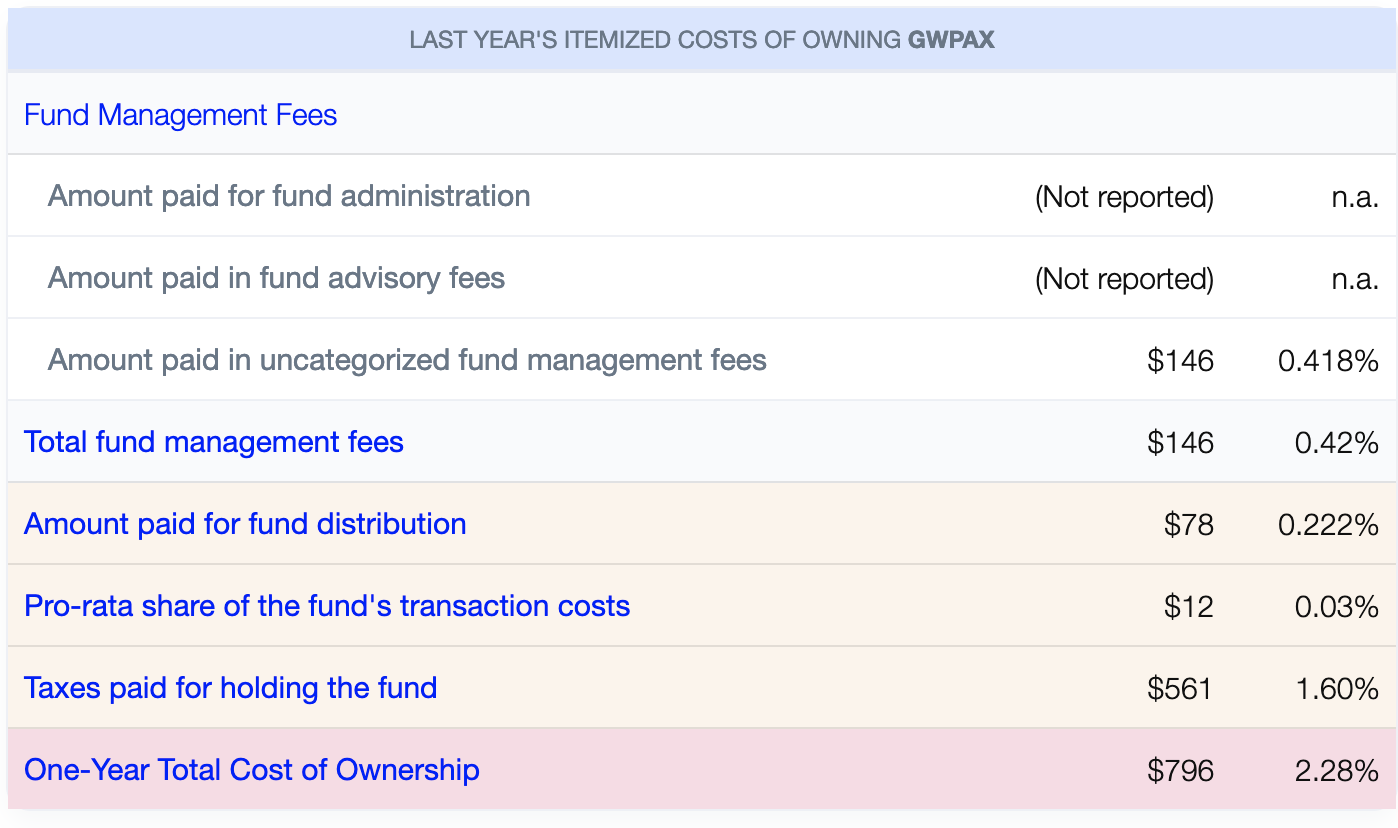Screen dimensions: 1398x828
Task: Click the 0.03% transaction costs percentage
Action: click(1337, 607)
